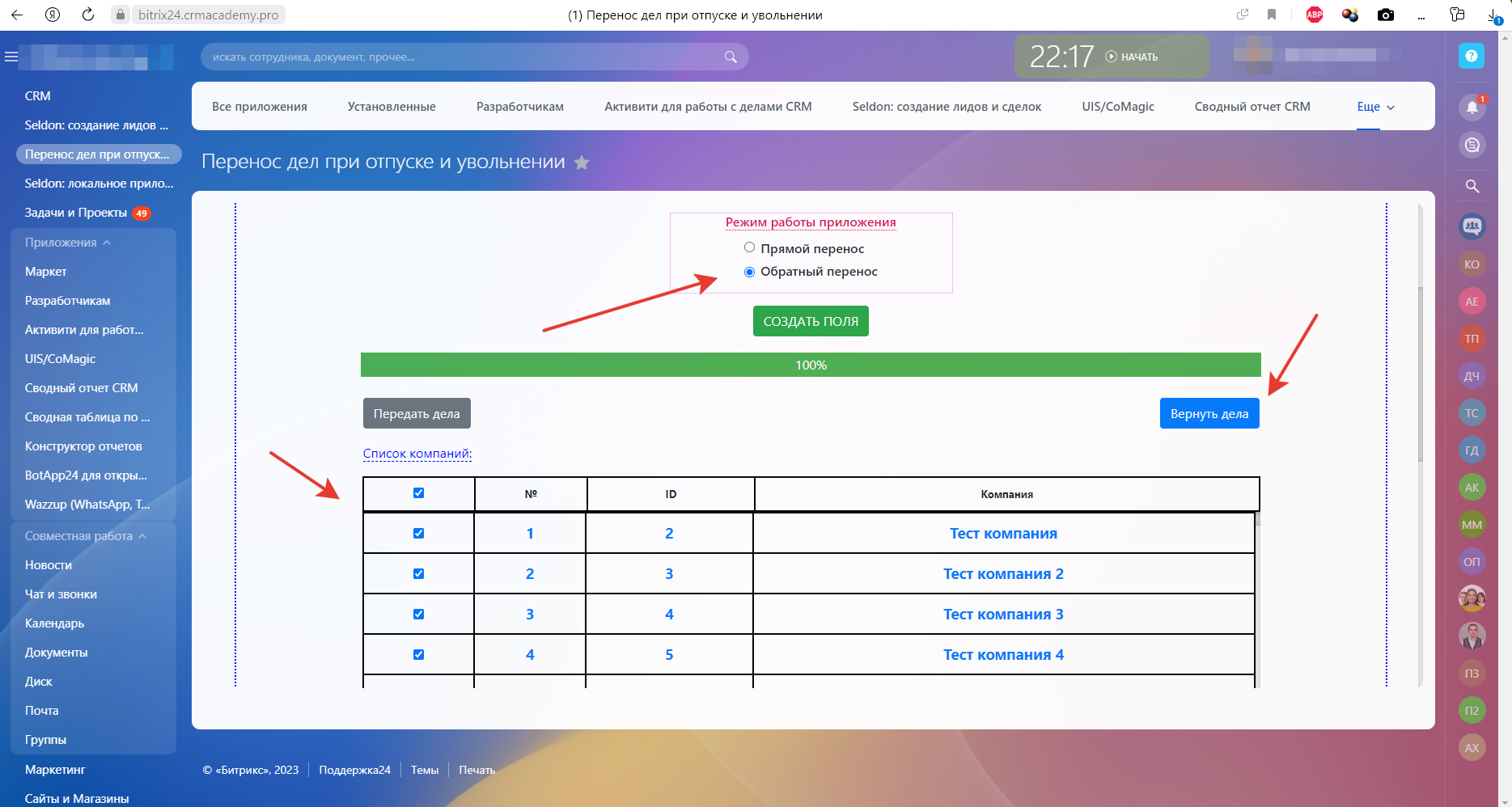Reload the page with refresh icon

coord(88,15)
